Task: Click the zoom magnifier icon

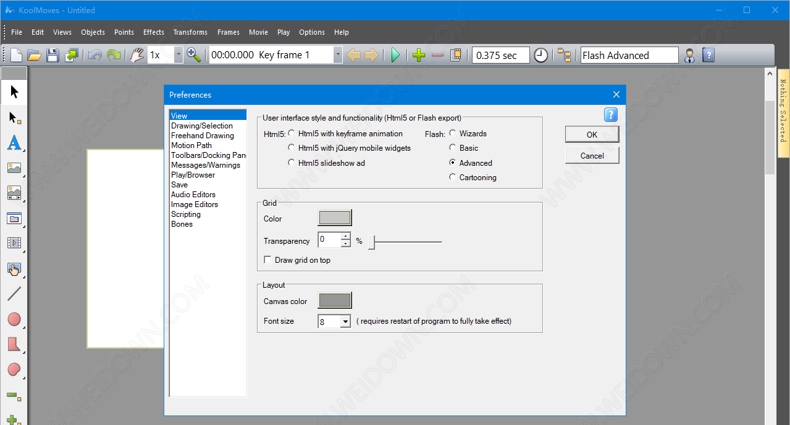Action: tap(193, 55)
